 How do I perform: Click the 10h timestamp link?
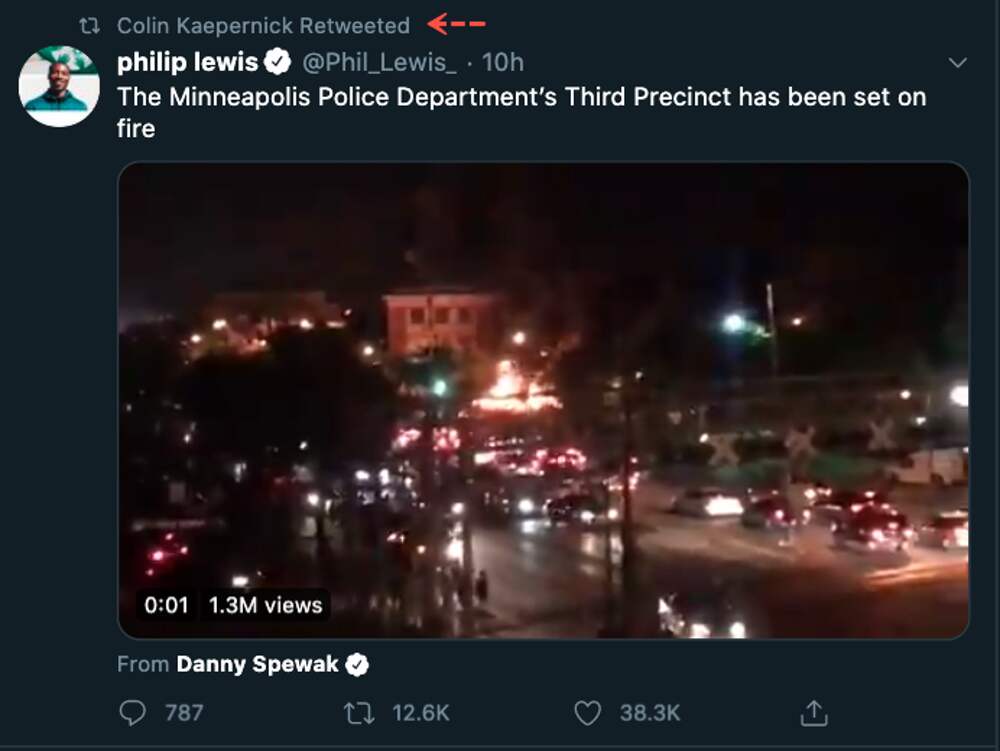tap(502, 63)
